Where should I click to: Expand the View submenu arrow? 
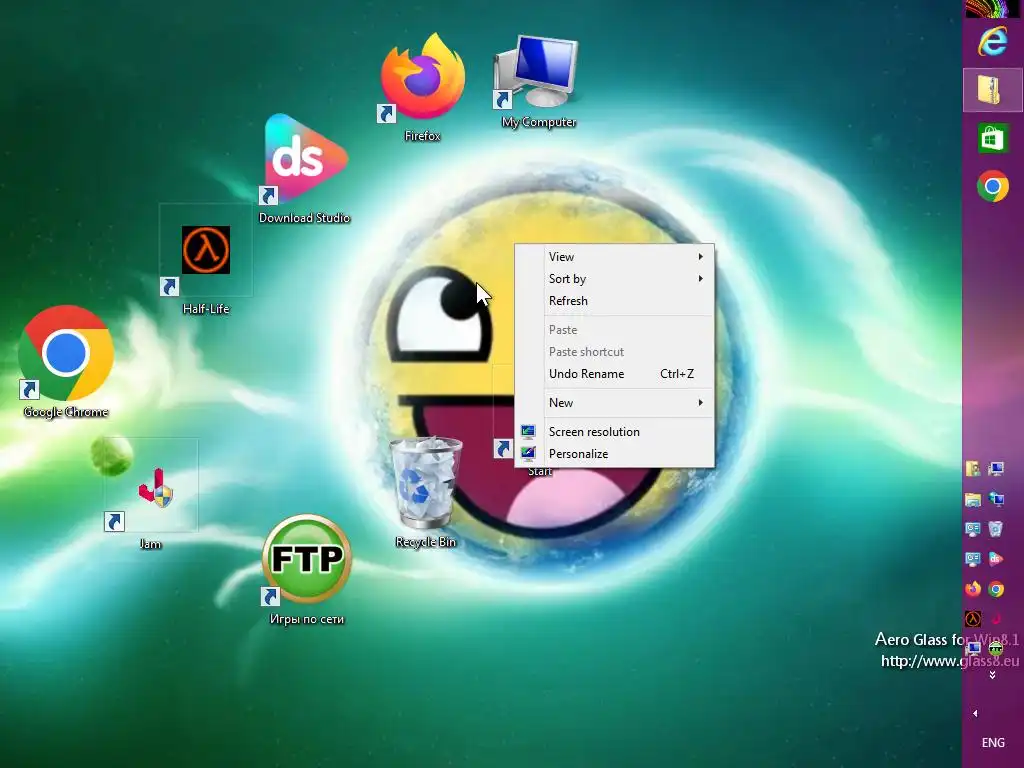pyautogui.click(x=701, y=257)
